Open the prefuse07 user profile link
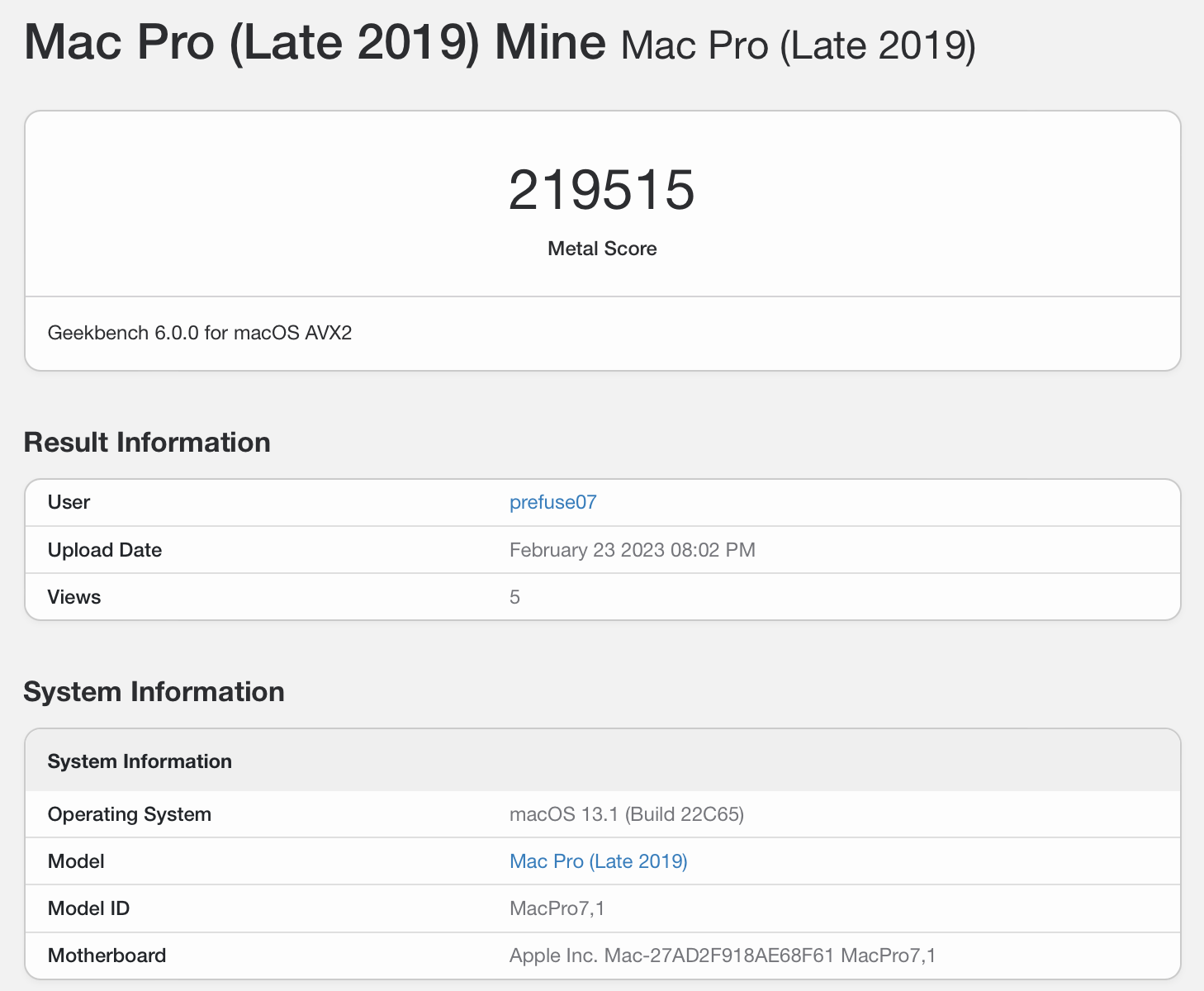The height and width of the screenshot is (991, 1204). pos(552,502)
